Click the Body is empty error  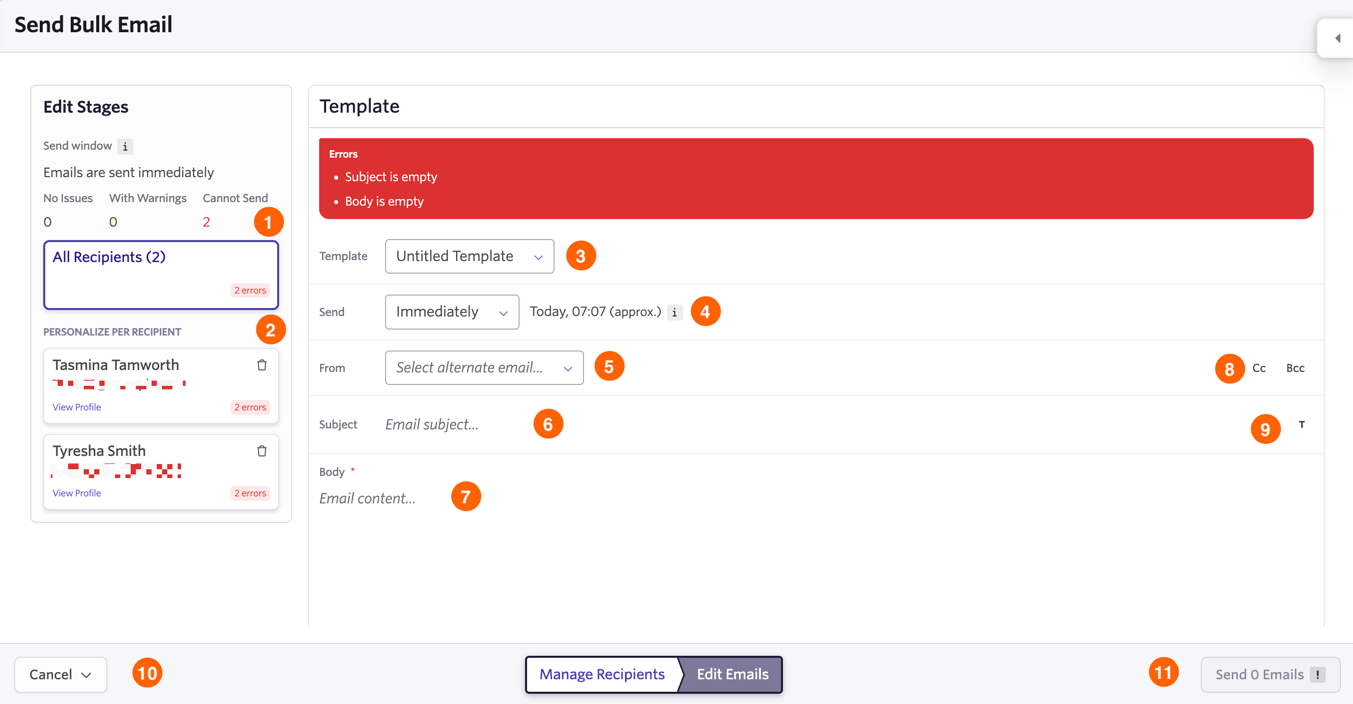[384, 201]
